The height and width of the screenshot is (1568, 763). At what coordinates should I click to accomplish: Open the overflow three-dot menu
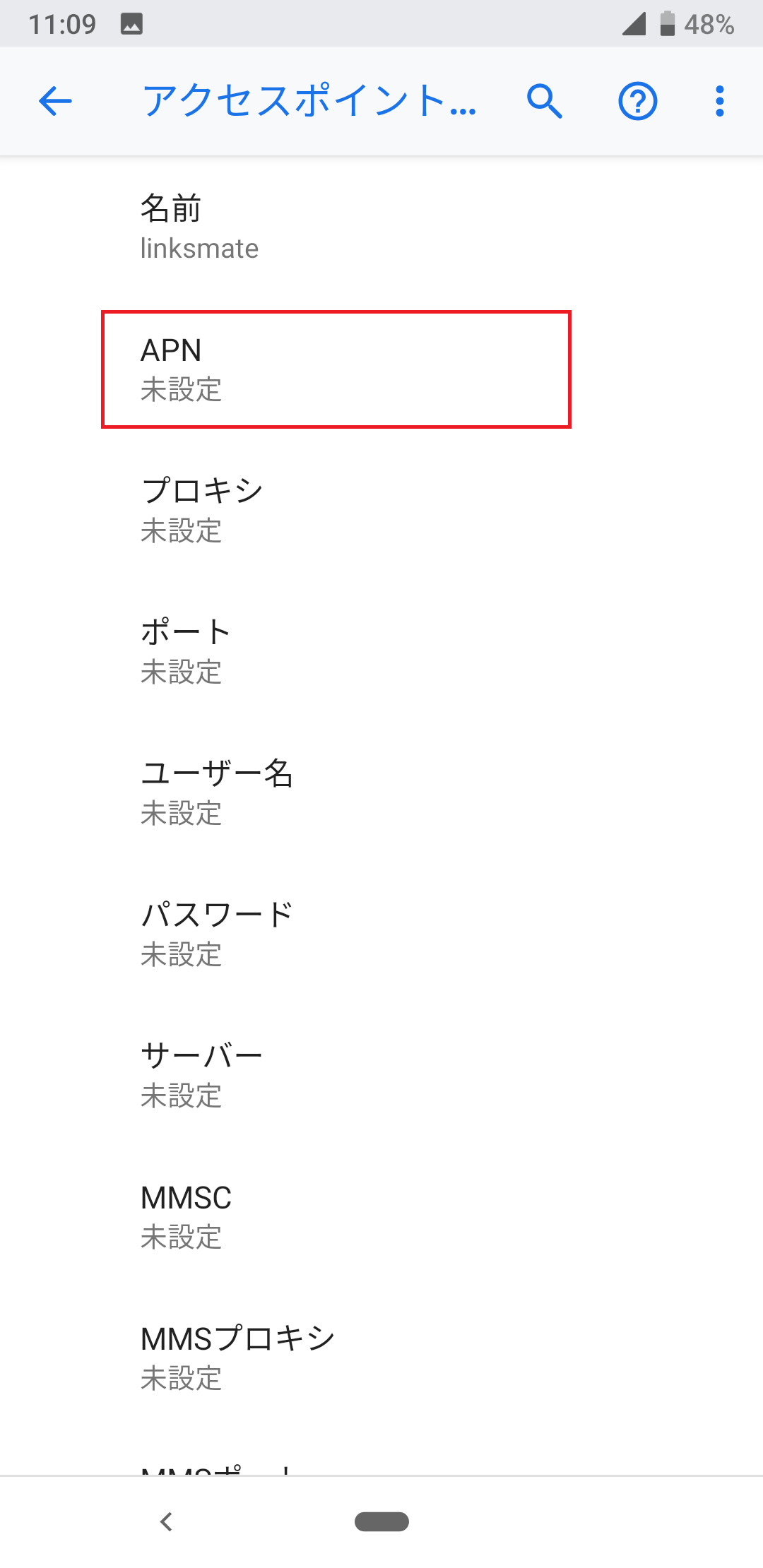point(718,100)
